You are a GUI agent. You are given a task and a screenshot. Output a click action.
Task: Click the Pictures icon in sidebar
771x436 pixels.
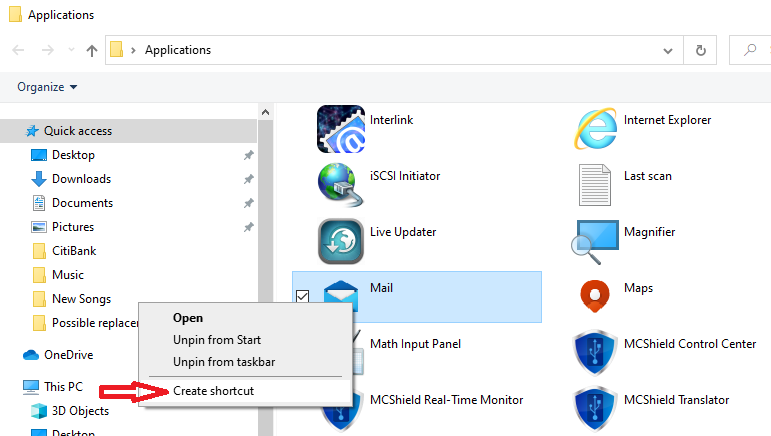(39, 227)
